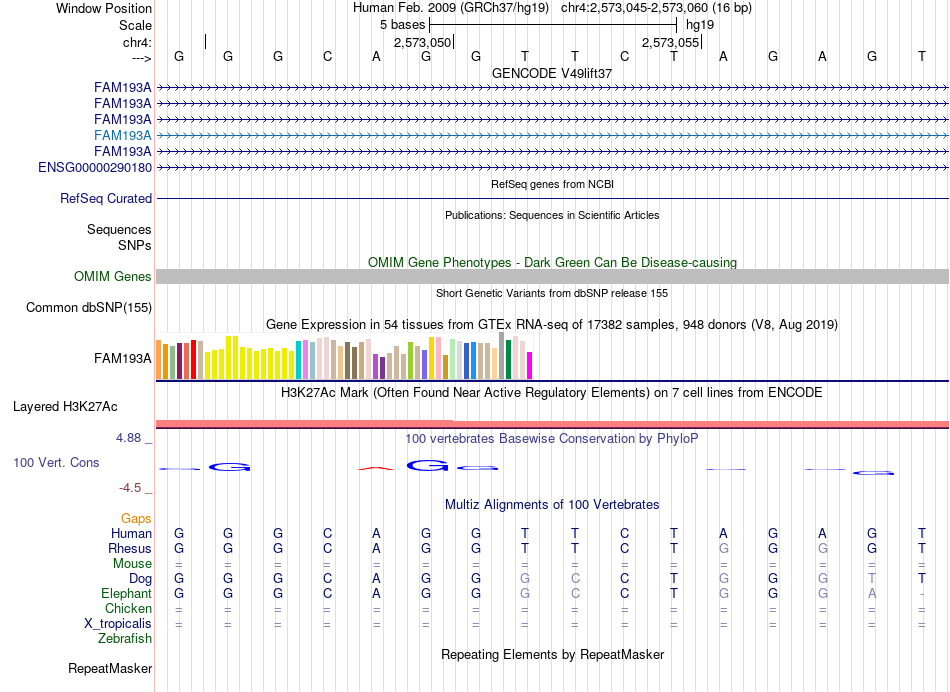The image size is (950, 692).
Task: Click the Common dbSNP(155) track label
Action: click(x=89, y=307)
